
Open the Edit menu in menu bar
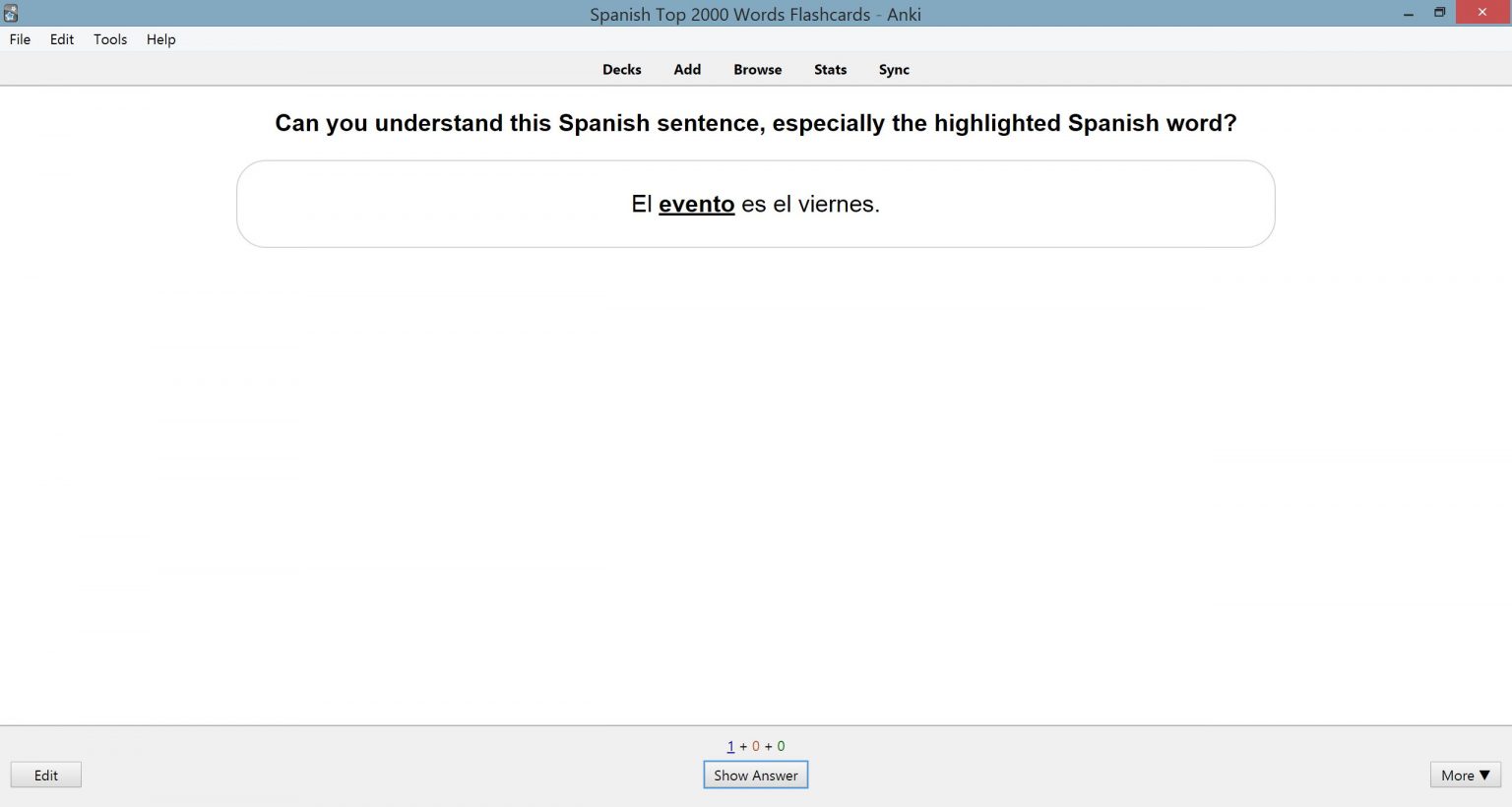point(61,39)
